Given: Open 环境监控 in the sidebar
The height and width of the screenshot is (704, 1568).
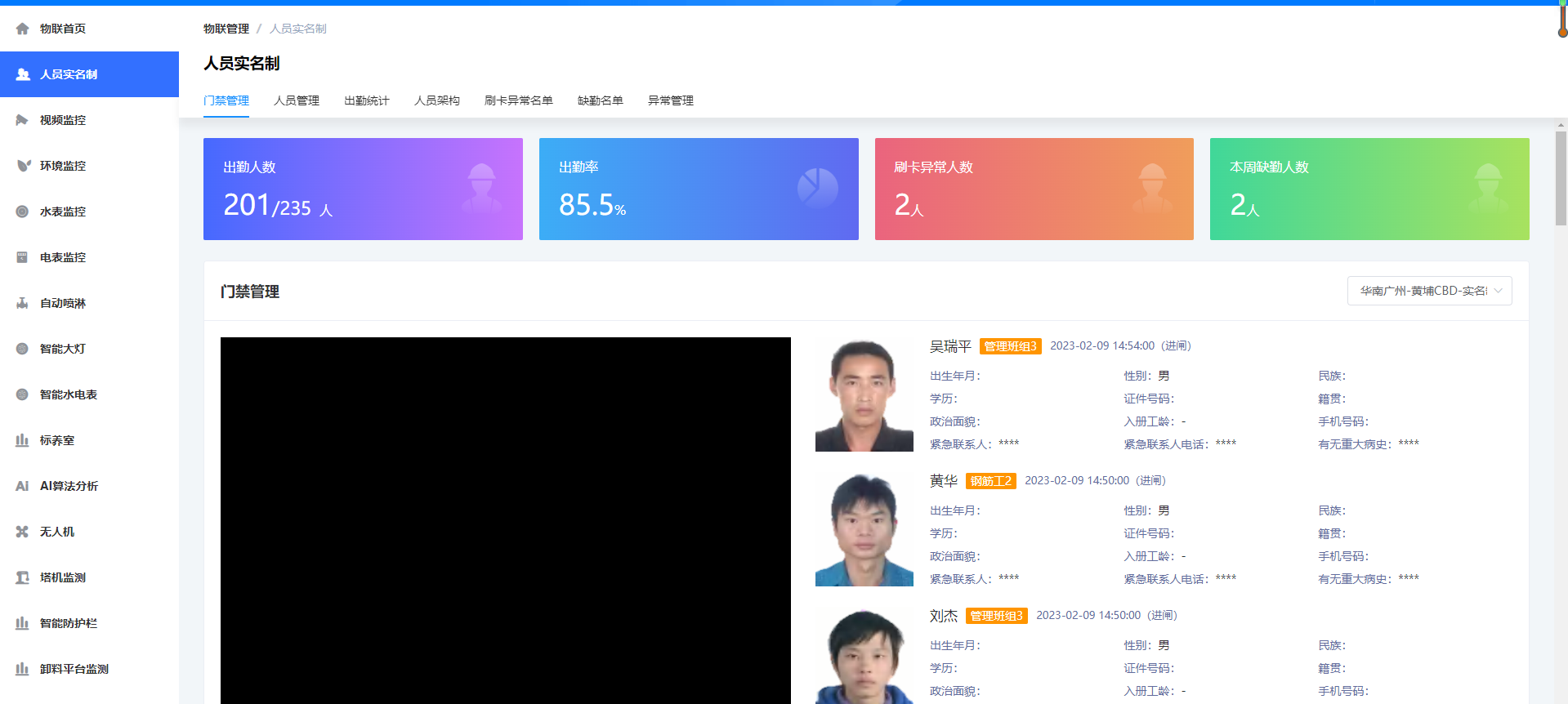Looking at the screenshot, I should click(89, 166).
